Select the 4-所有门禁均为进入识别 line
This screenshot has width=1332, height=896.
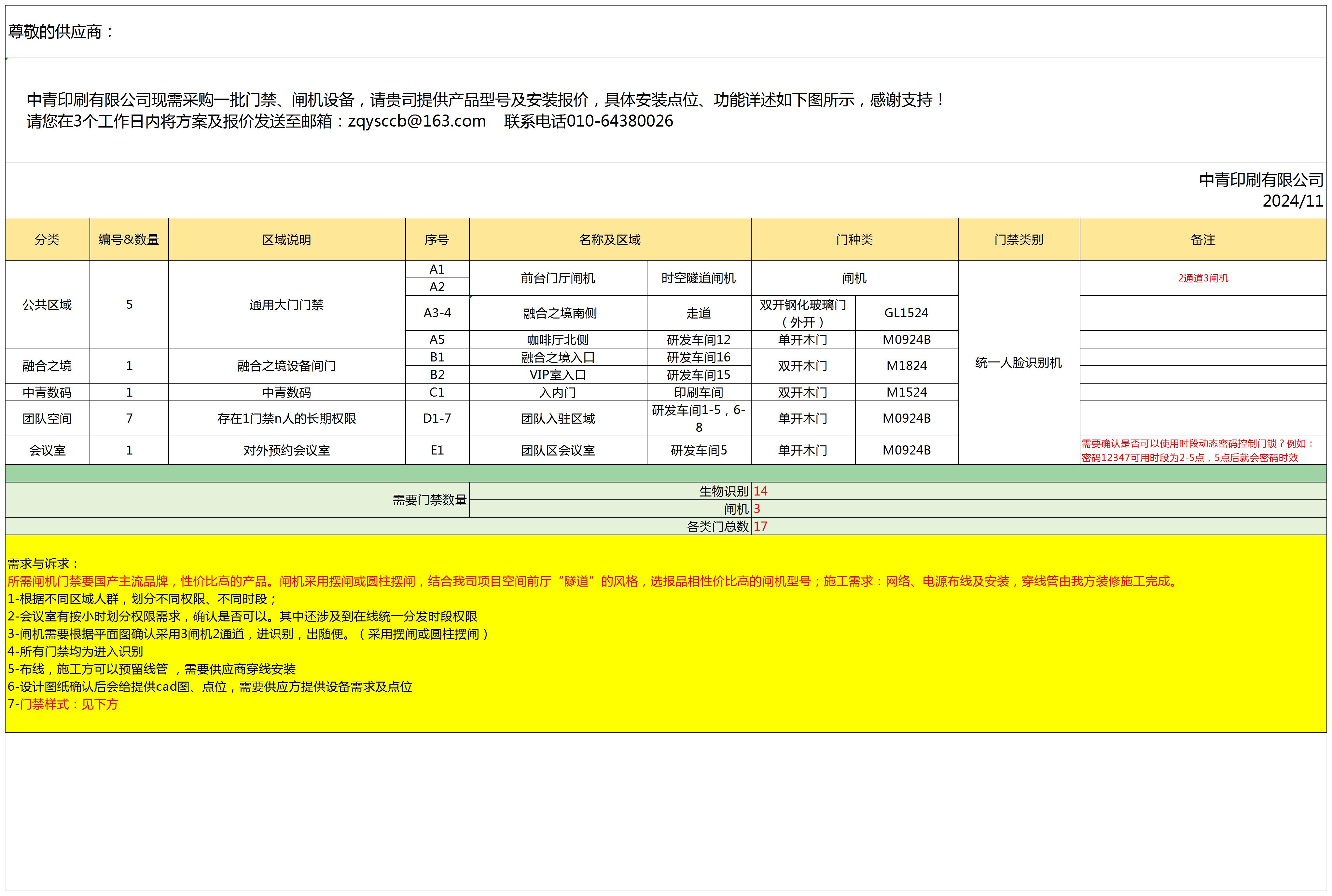point(76,651)
